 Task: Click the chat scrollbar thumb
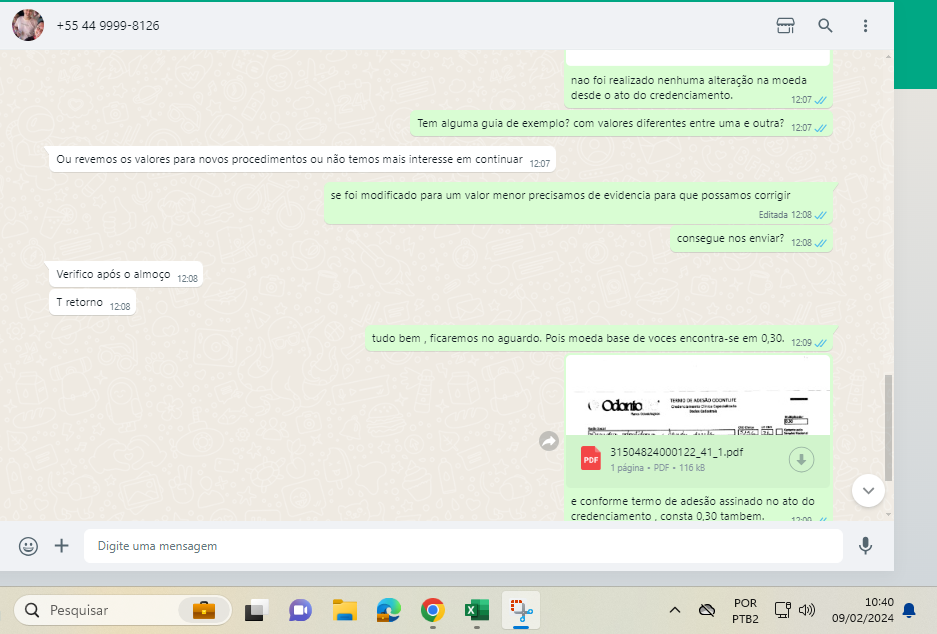[x=888, y=428]
